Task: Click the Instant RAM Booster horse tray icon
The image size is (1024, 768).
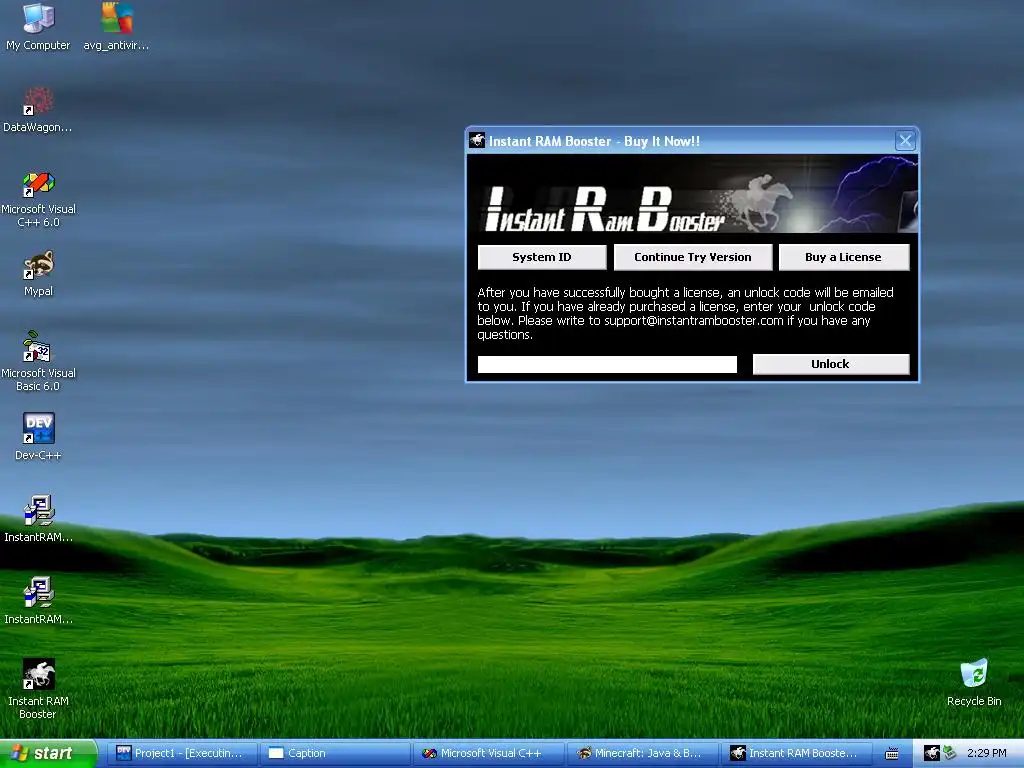Action: [x=932, y=753]
